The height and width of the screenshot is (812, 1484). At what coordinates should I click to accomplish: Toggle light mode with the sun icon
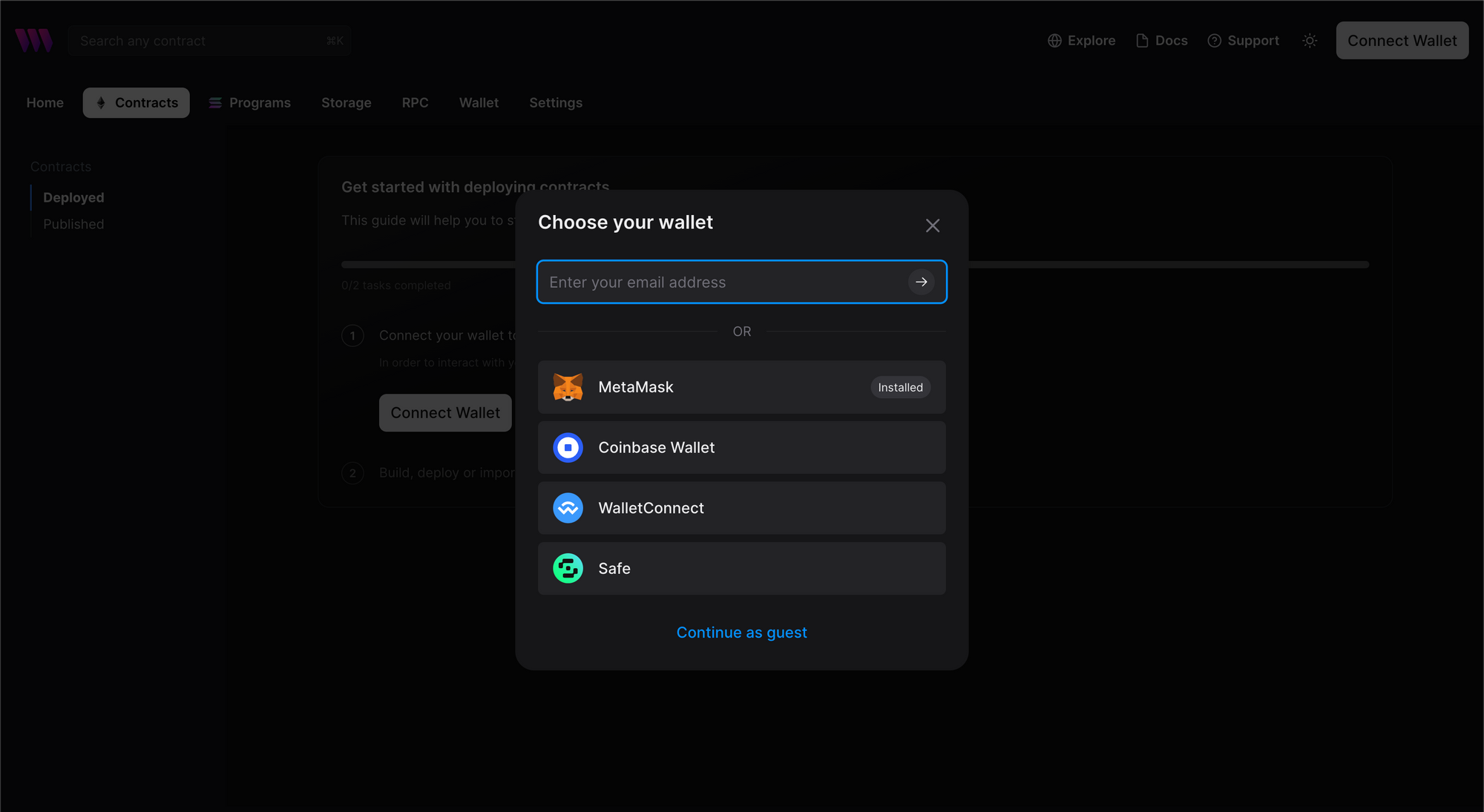(1310, 41)
